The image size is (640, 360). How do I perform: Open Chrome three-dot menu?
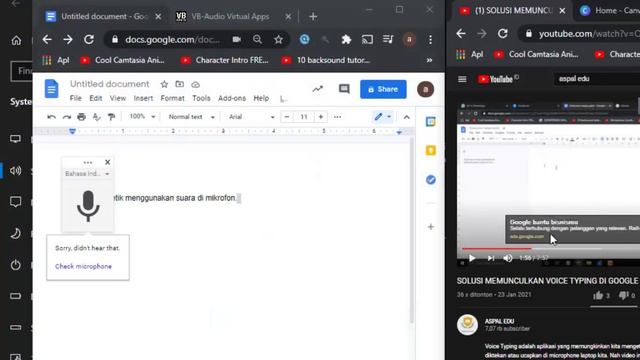tap(430, 40)
